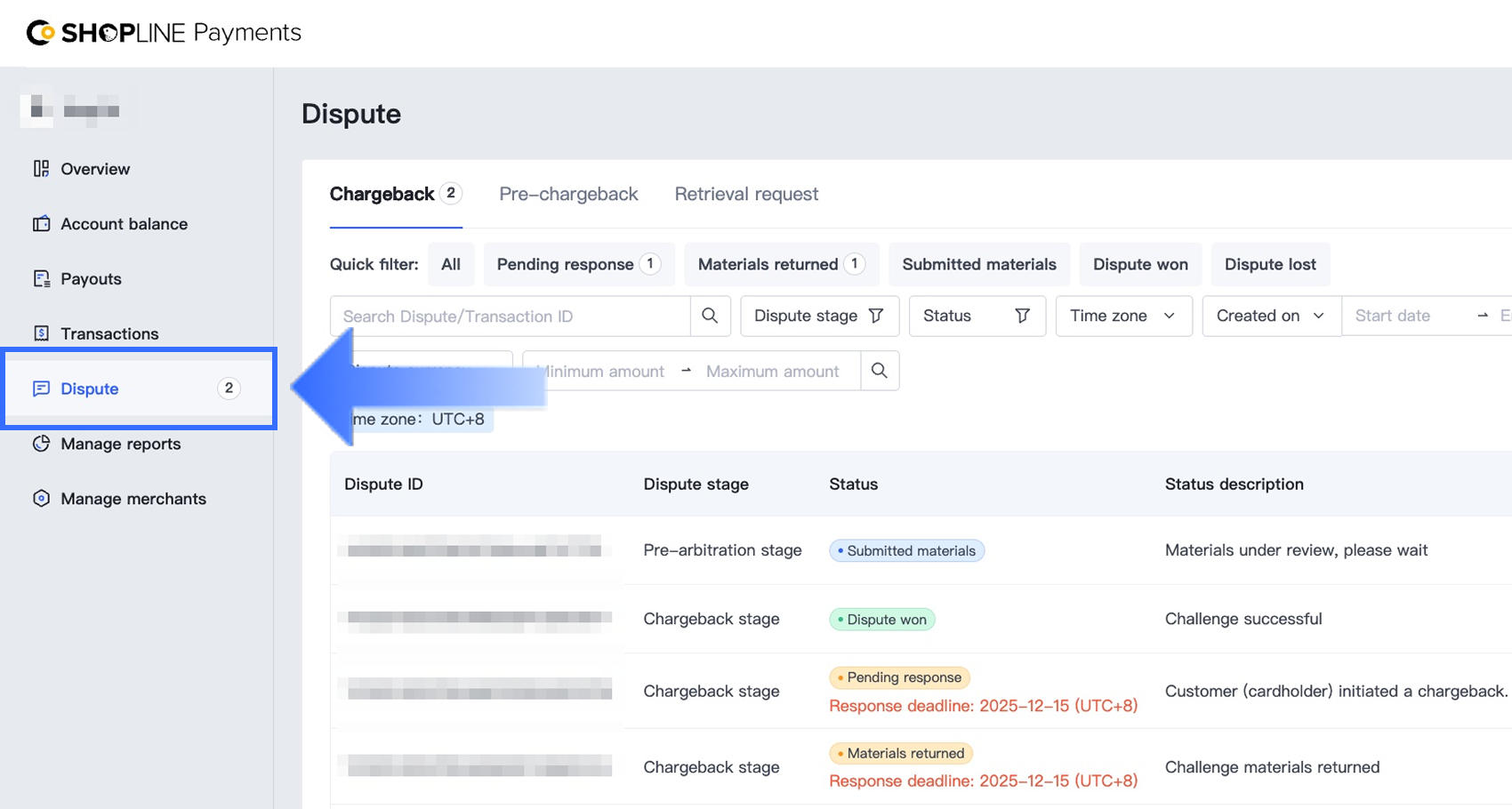Click the amount range search icon

click(x=880, y=371)
